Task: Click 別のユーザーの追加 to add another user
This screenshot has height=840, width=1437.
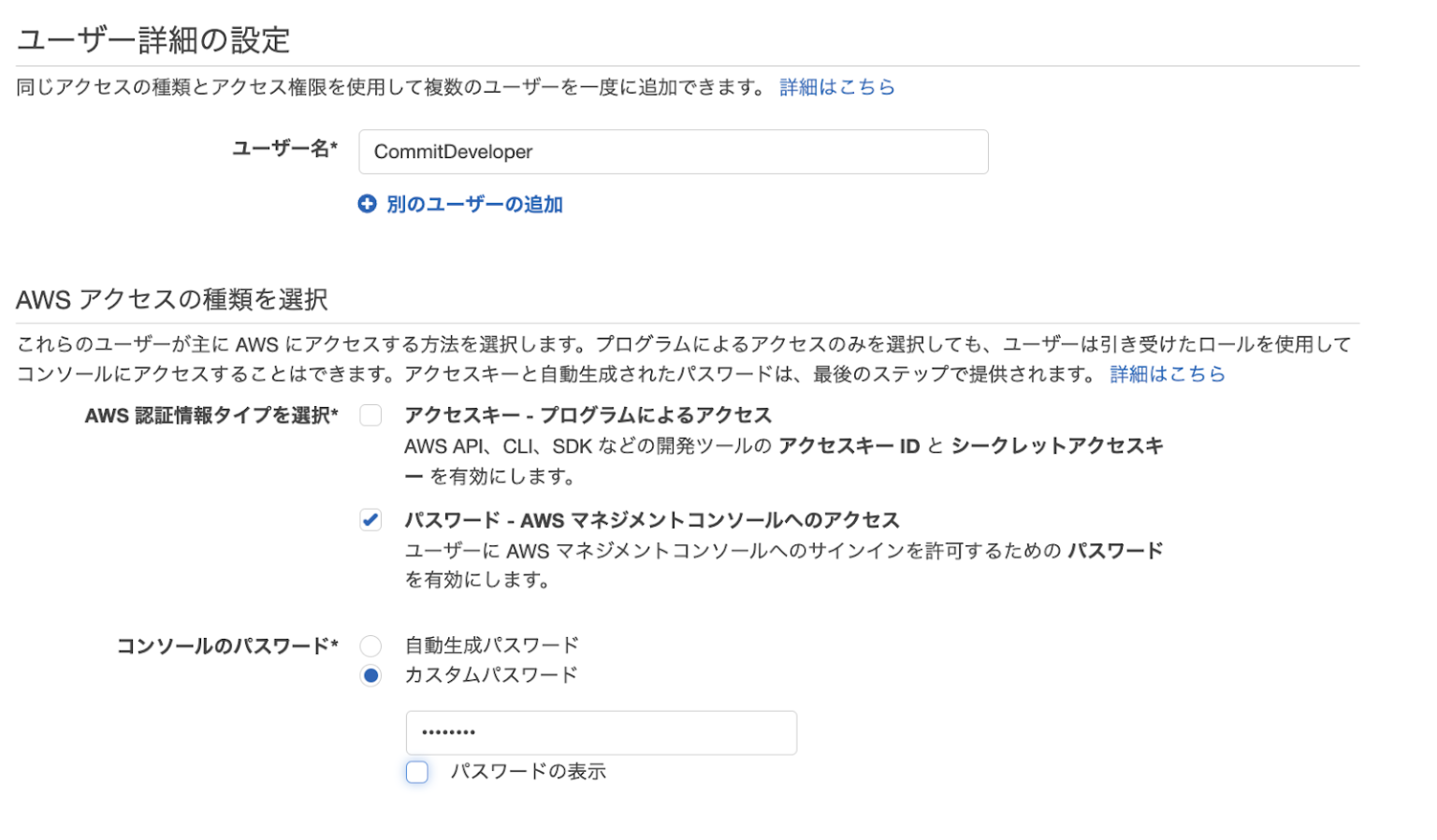Action: point(472,204)
